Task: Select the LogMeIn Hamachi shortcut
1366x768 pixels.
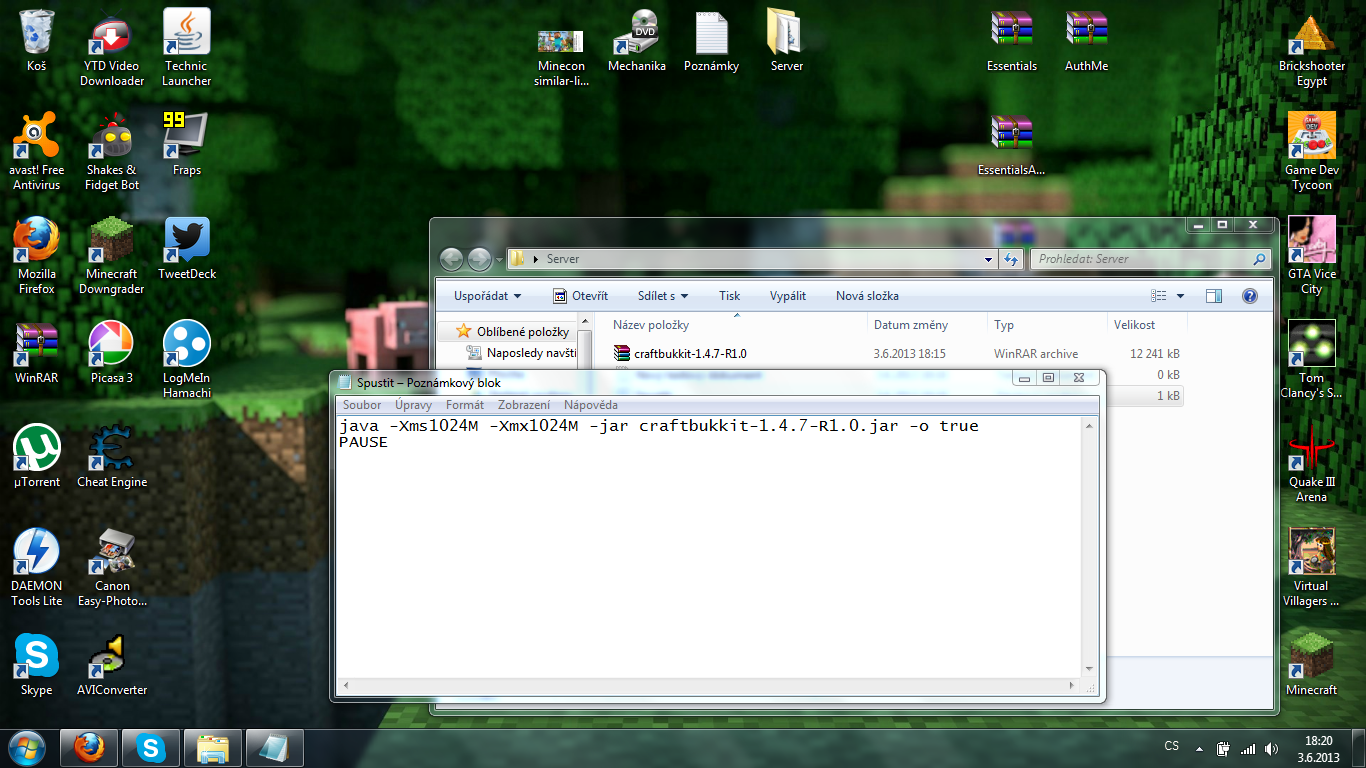Action: [x=186, y=346]
